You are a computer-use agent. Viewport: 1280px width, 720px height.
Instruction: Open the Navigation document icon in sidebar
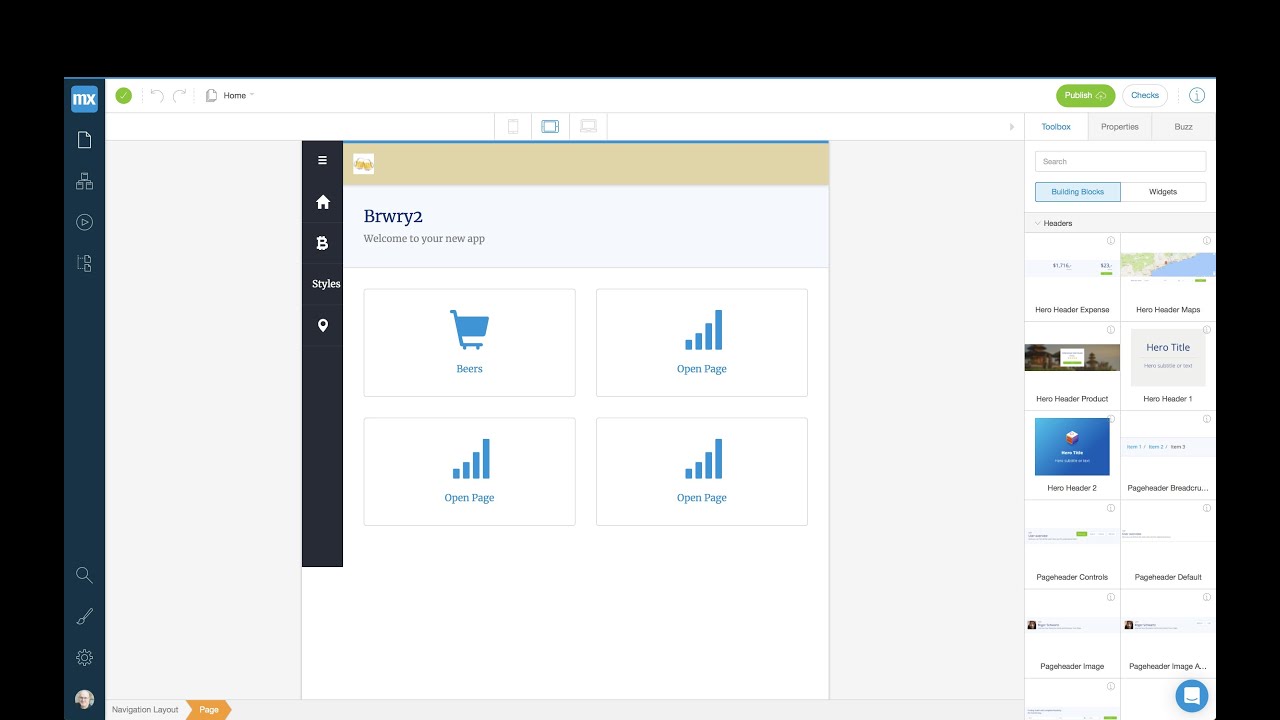click(84, 263)
